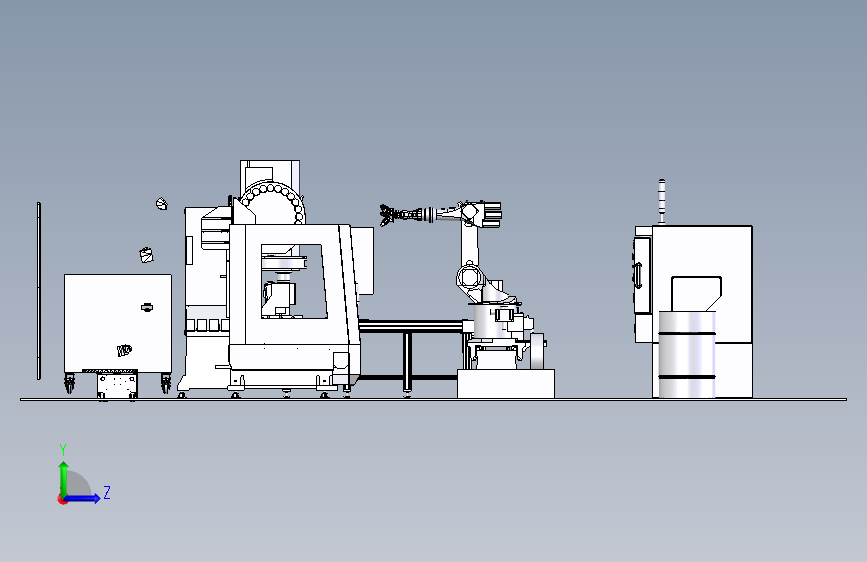Select the door handle on the right machine
The image size is (867, 562).
[637, 275]
